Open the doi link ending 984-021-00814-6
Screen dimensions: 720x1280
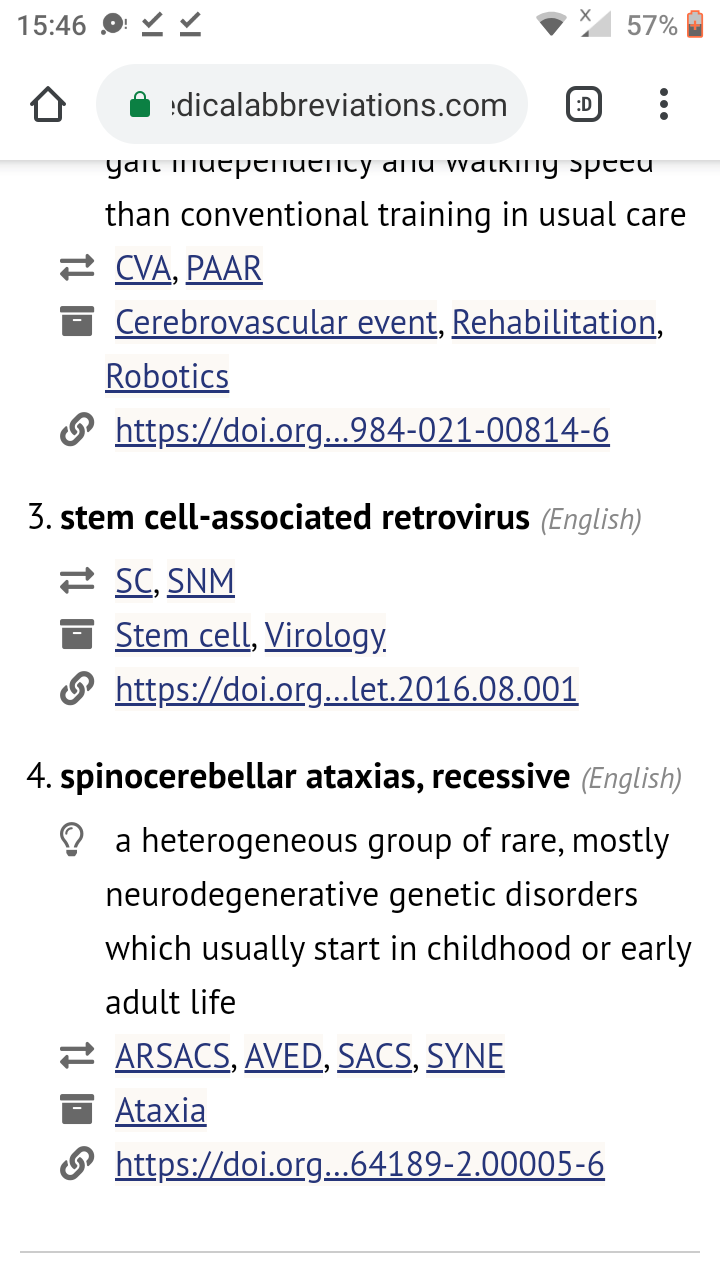click(x=362, y=430)
